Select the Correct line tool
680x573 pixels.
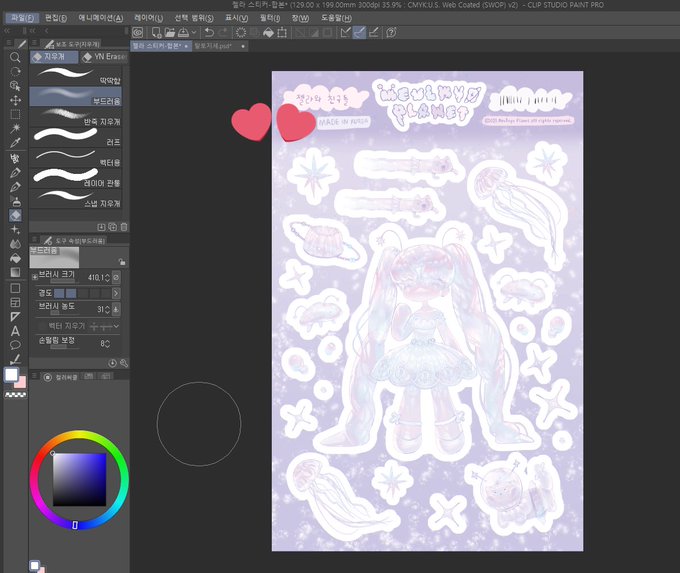(15, 359)
